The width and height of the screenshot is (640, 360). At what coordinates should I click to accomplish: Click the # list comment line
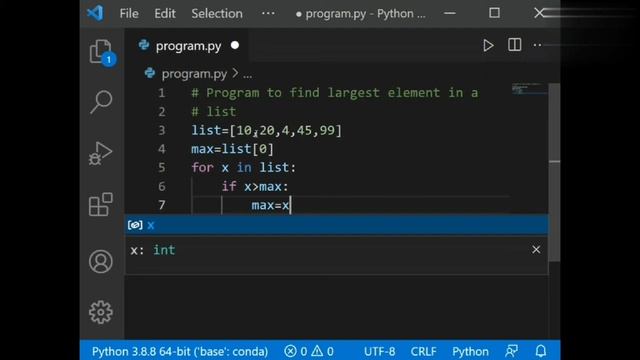point(214,112)
